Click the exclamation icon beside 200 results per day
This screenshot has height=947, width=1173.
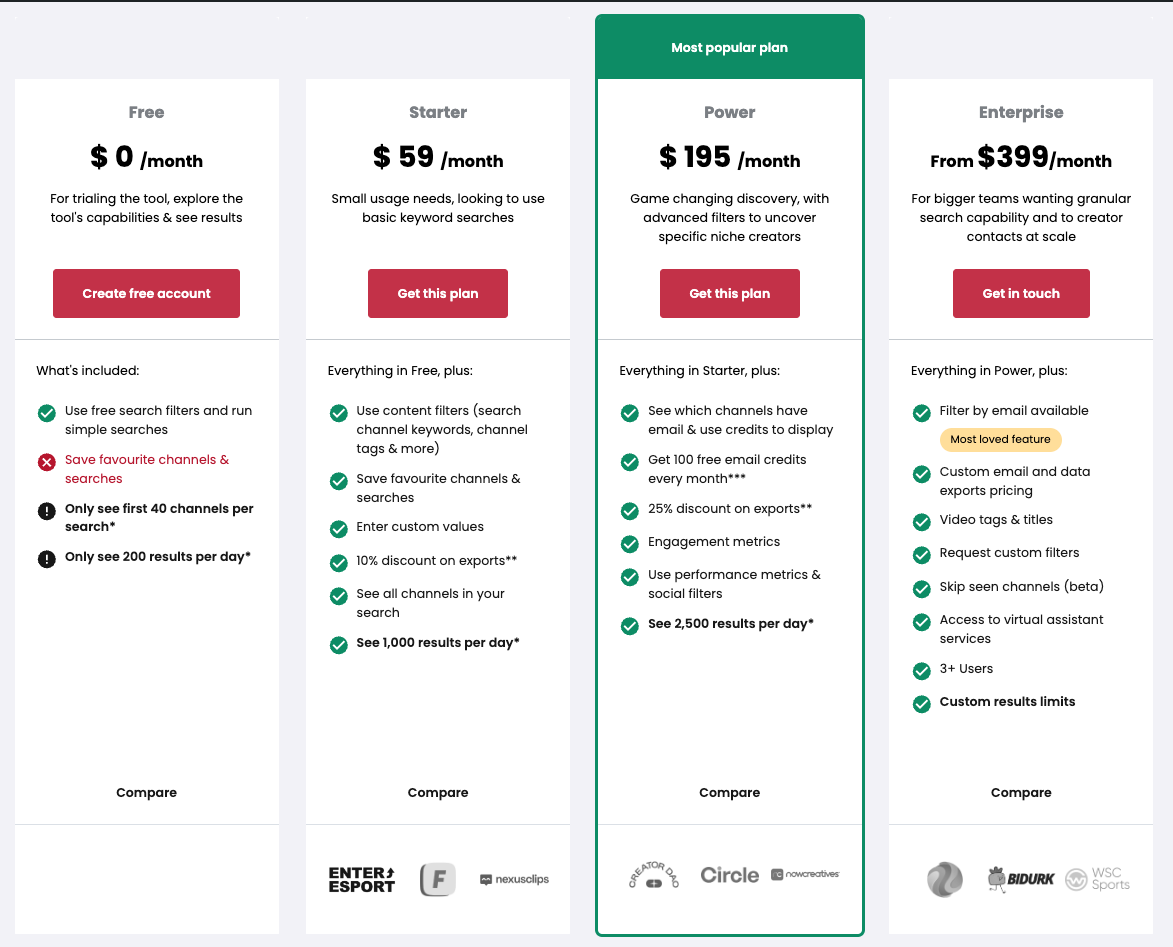coord(47,559)
